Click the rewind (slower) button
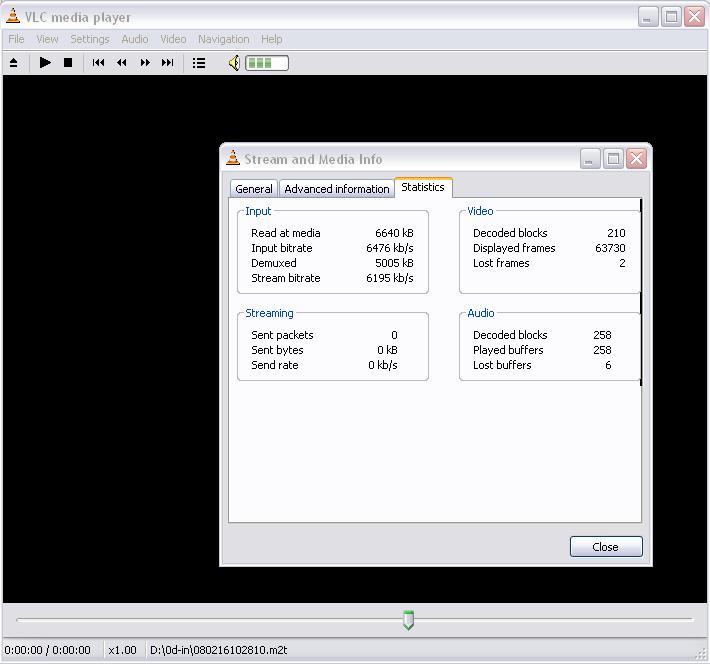The image size is (710, 664). [x=122, y=63]
